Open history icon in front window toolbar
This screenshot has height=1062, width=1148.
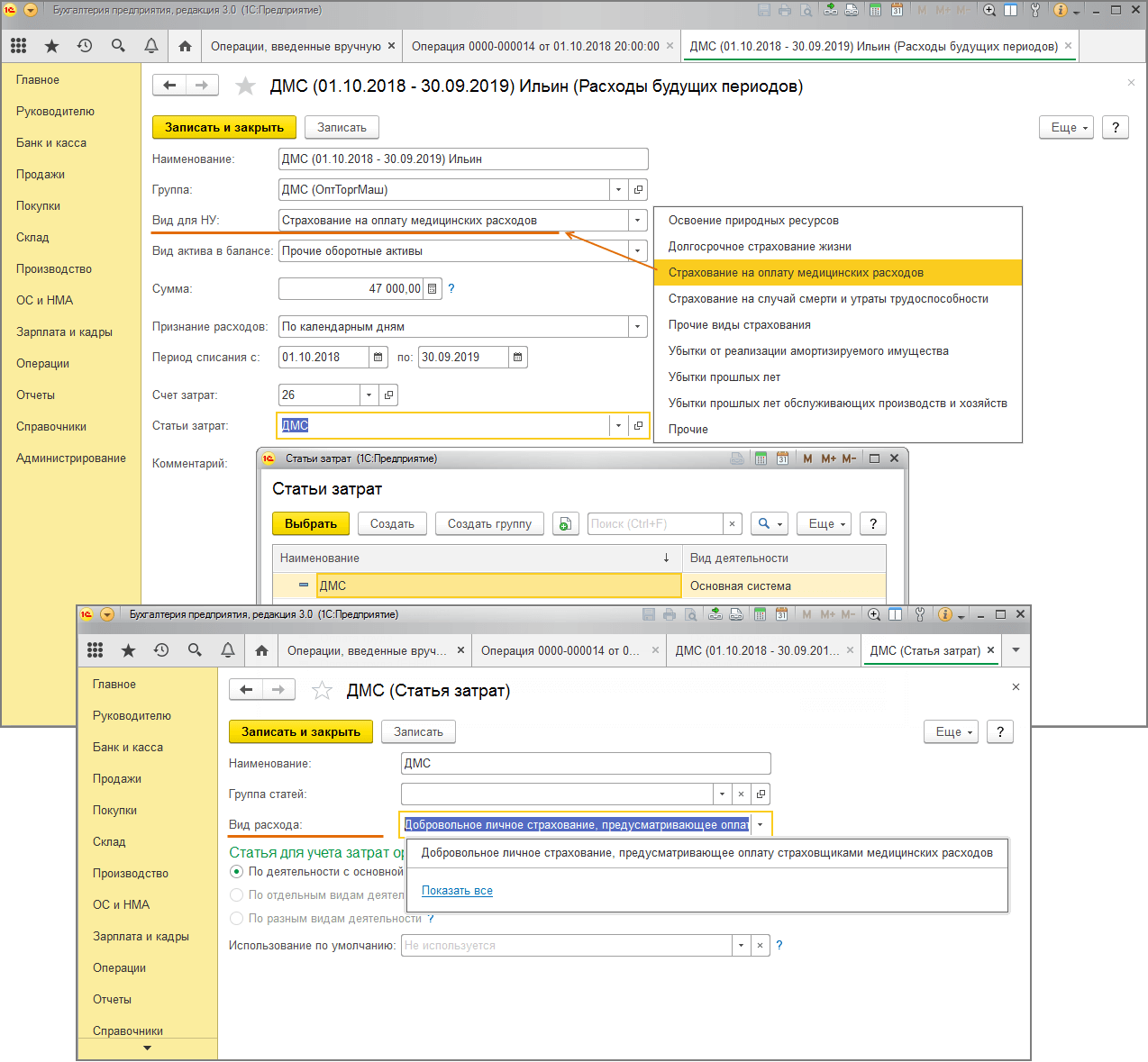161,650
